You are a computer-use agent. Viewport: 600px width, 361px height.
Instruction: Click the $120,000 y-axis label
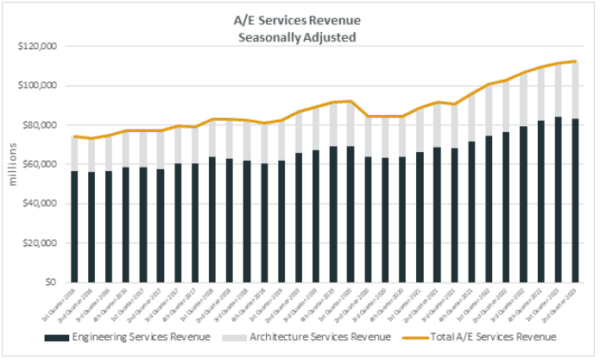37,46
